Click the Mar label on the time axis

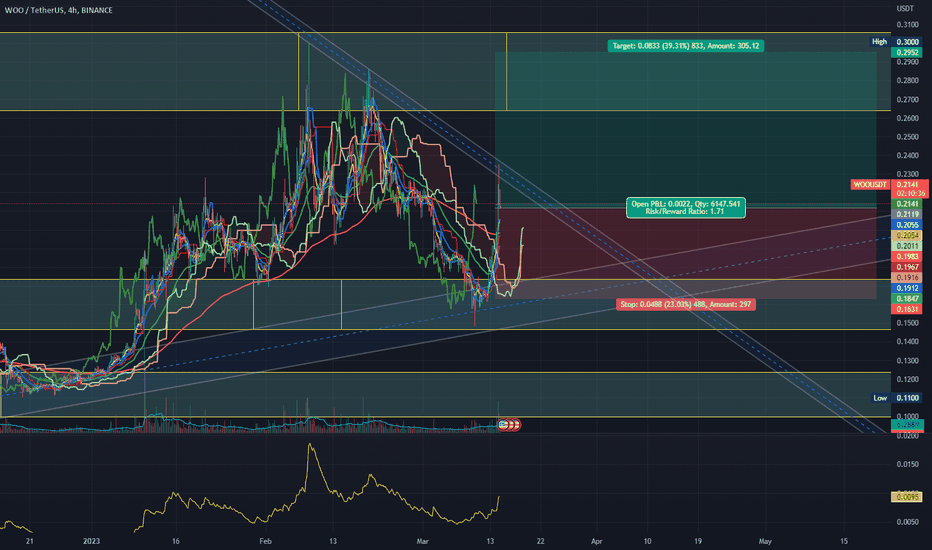(423, 541)
